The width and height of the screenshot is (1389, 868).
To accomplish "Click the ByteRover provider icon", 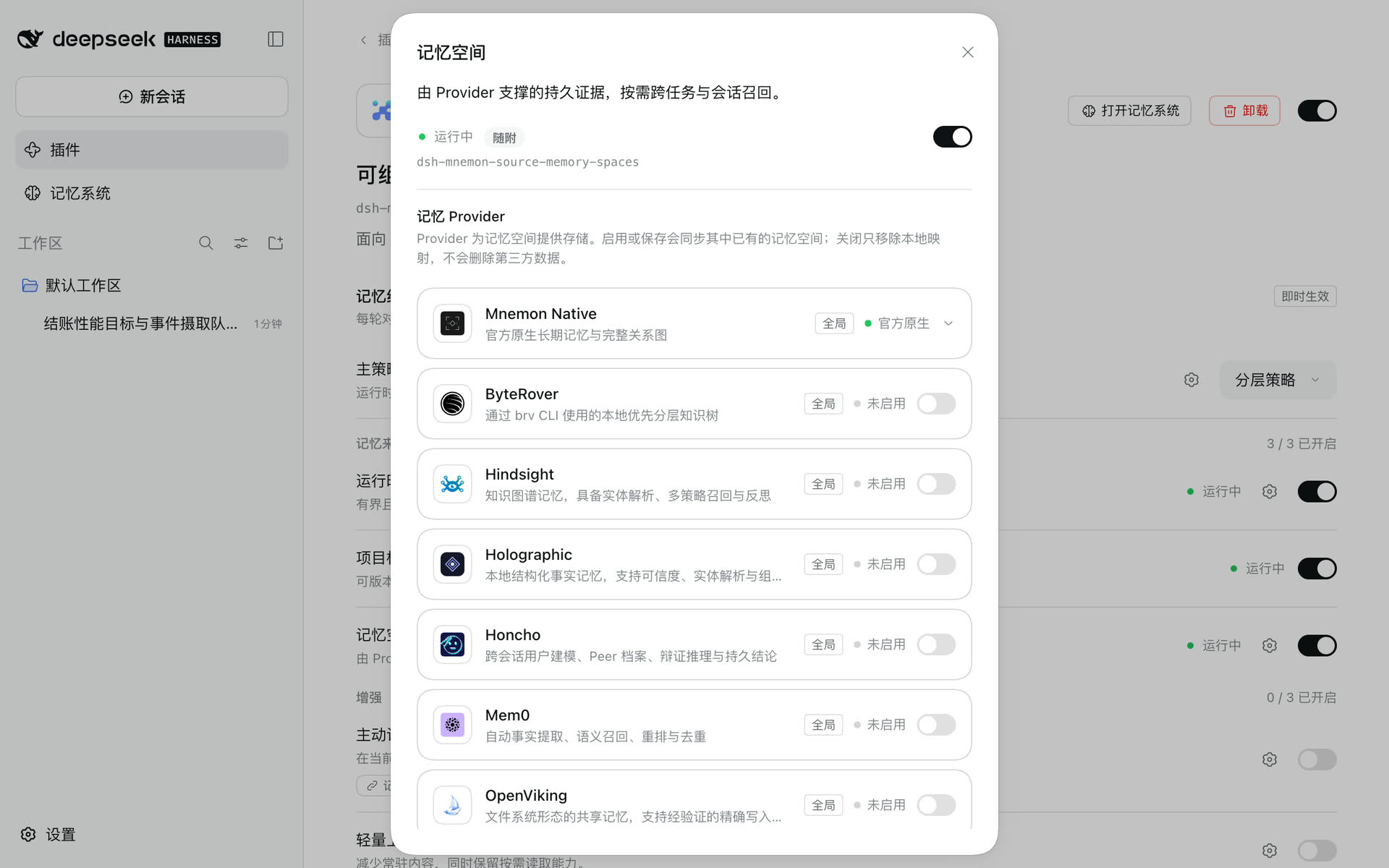I will coord(452,404).
